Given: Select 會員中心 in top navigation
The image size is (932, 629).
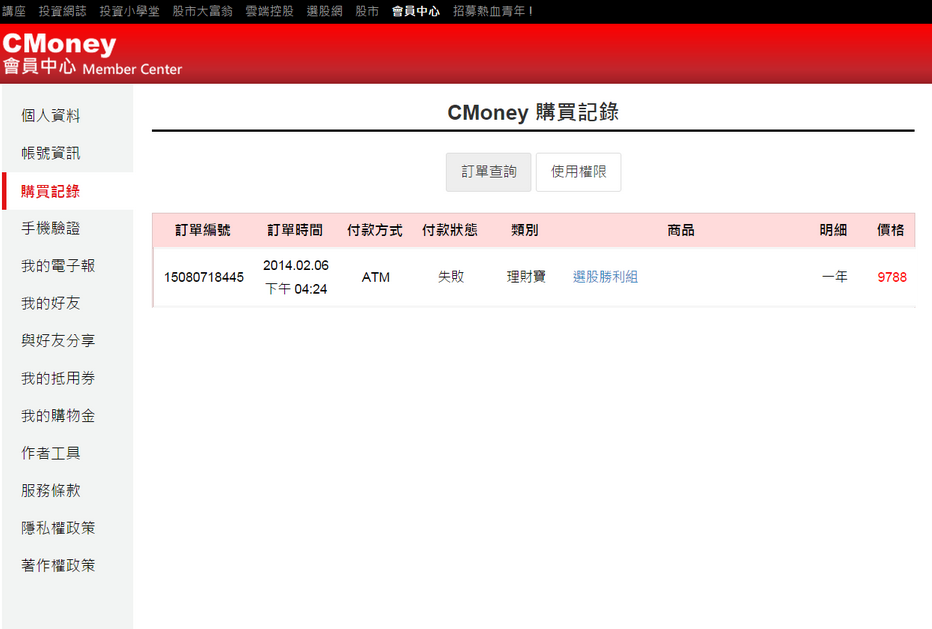Looking at the screenshot, I should (x=415, y=11).
